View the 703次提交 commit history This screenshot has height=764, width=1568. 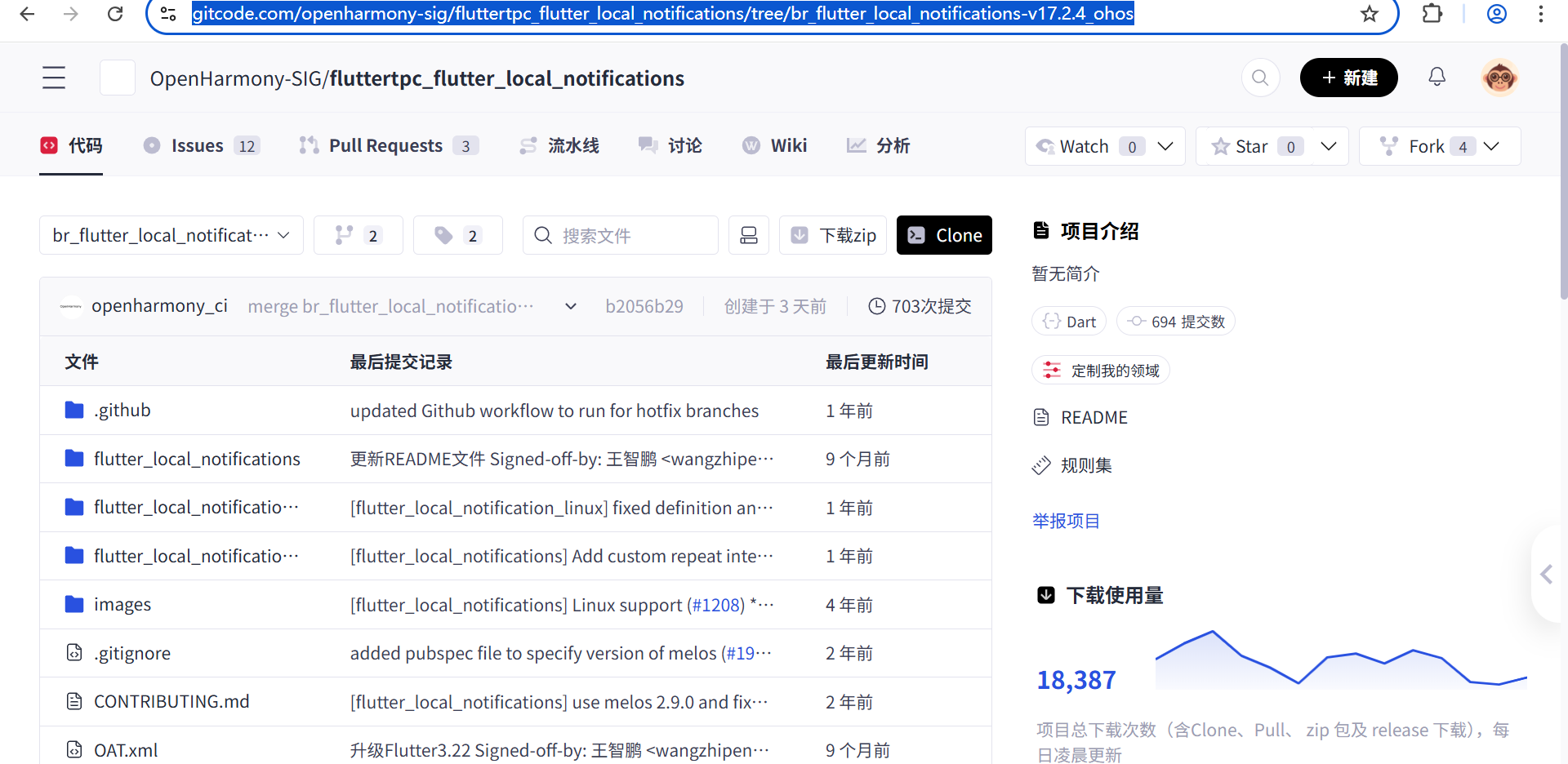920,306
